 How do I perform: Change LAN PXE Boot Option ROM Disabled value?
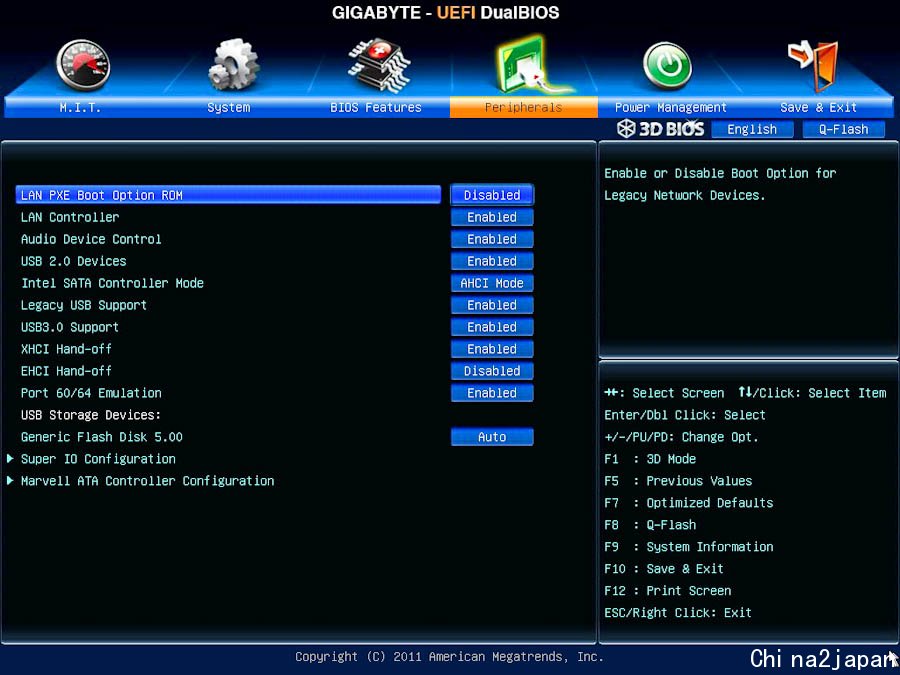tap(492, 195)
